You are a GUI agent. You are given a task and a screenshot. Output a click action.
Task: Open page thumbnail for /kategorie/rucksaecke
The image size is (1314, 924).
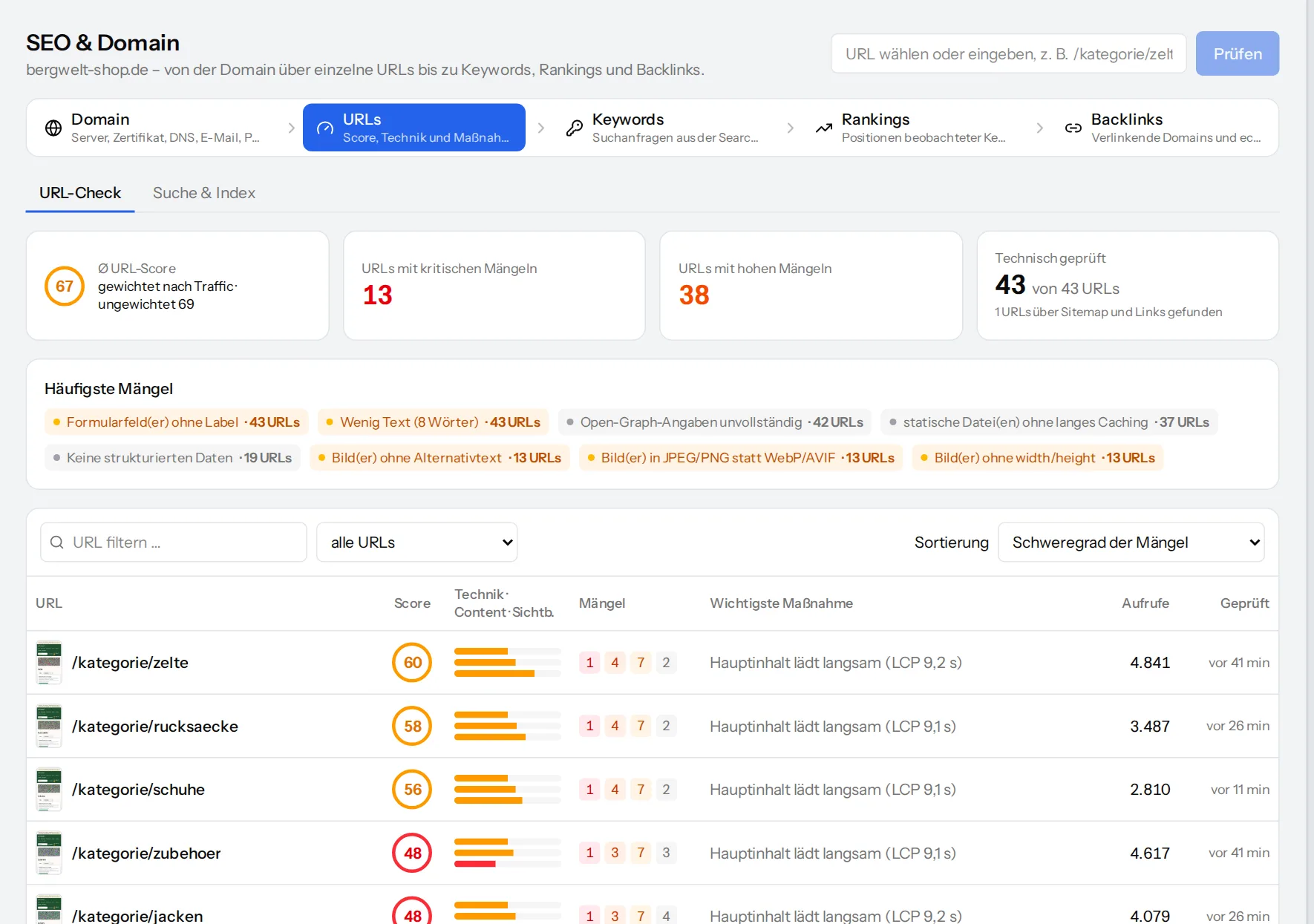pyautogui.click(x=49, y=726)
